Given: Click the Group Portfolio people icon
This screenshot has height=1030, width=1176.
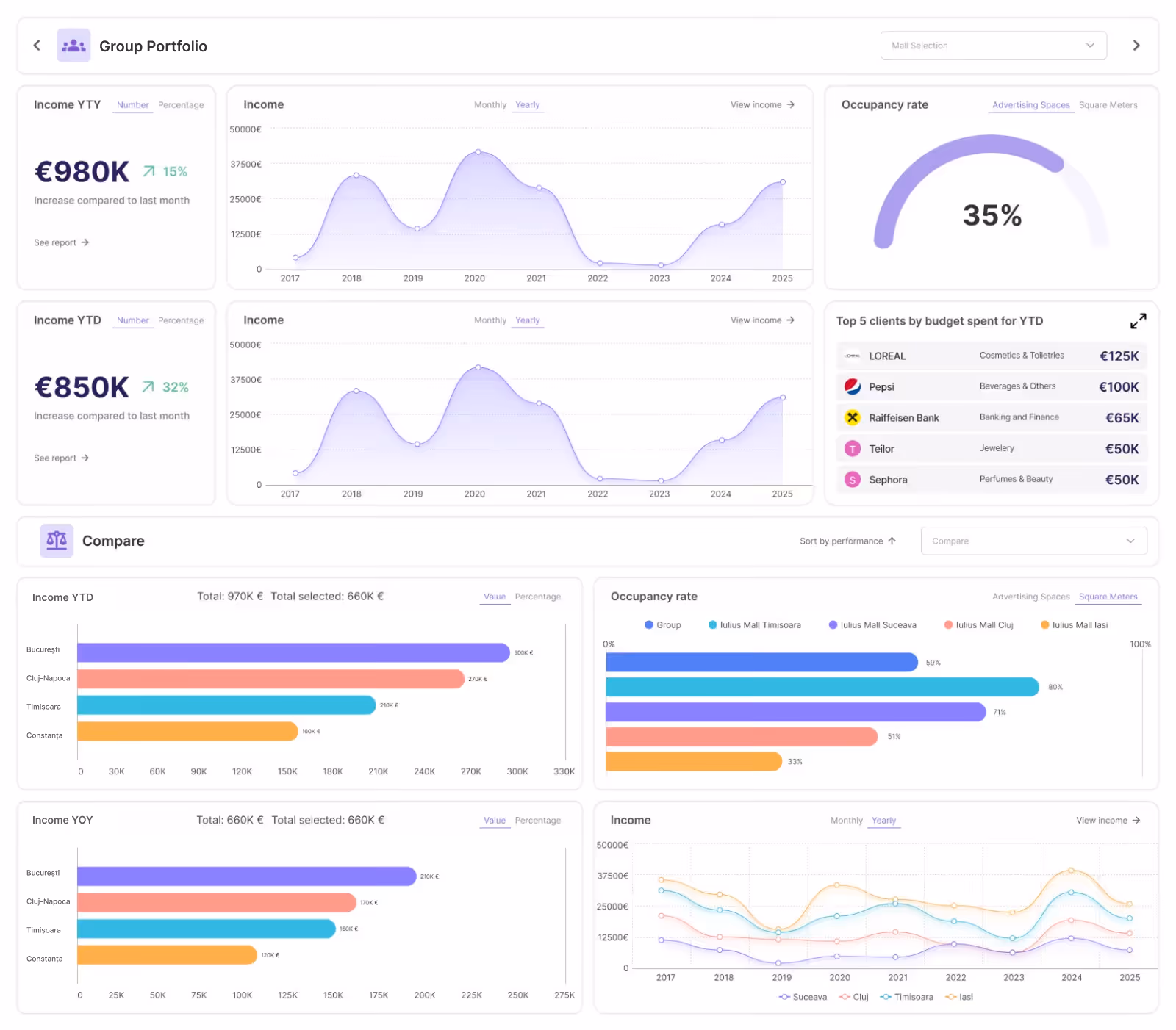Looking at the screenshot, I should [x=73, y=45].
